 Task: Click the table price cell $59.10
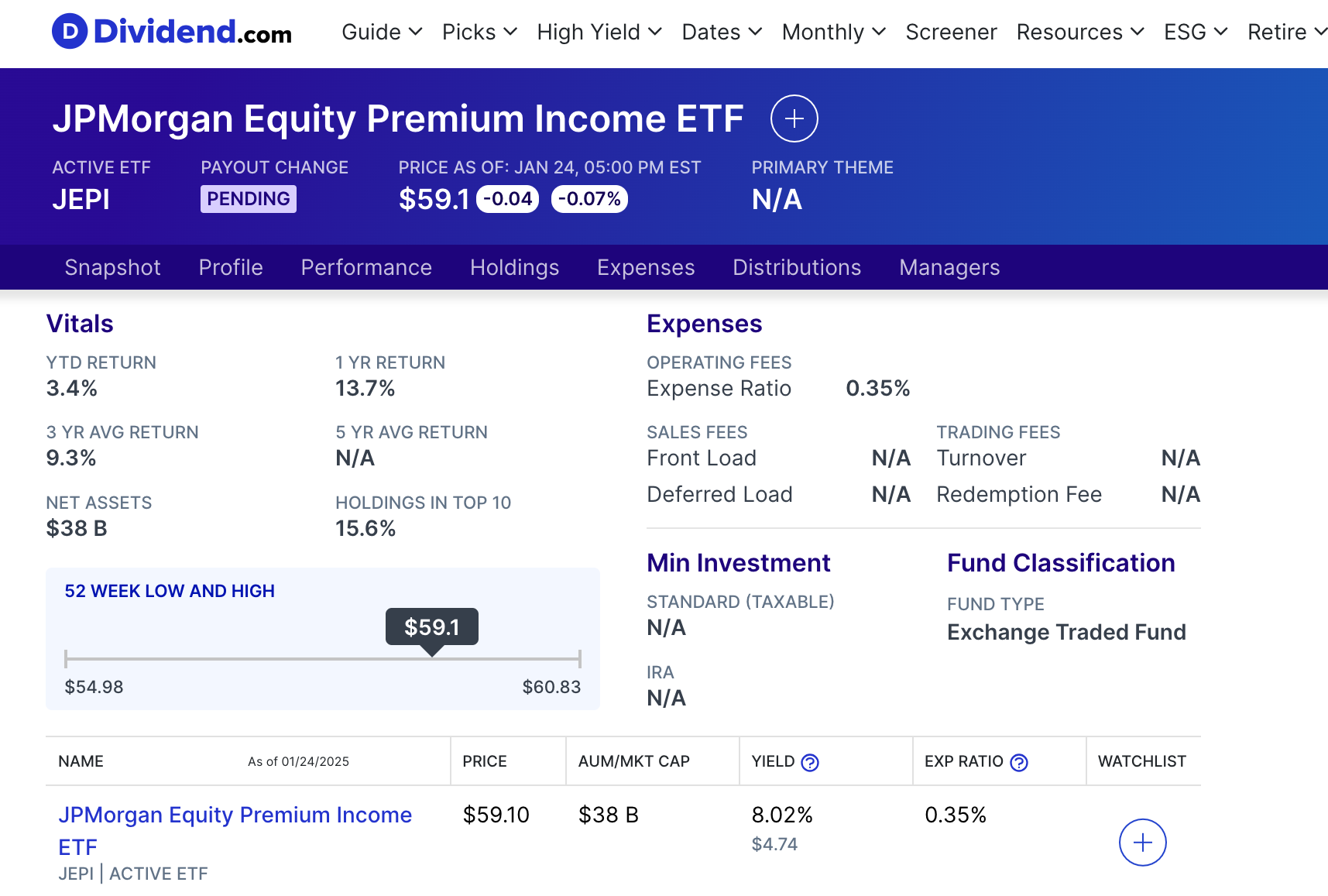pyautogui.click(x=496, y=815)
